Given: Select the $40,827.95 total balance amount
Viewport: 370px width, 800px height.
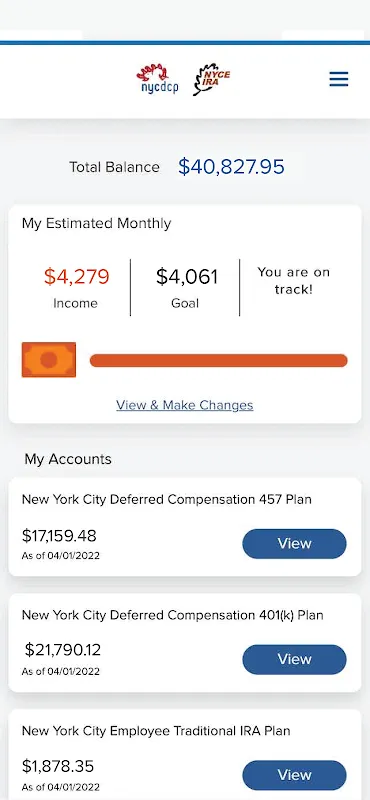Looking at the screenshot, I should pyautogui.click(x=231, y=167).
